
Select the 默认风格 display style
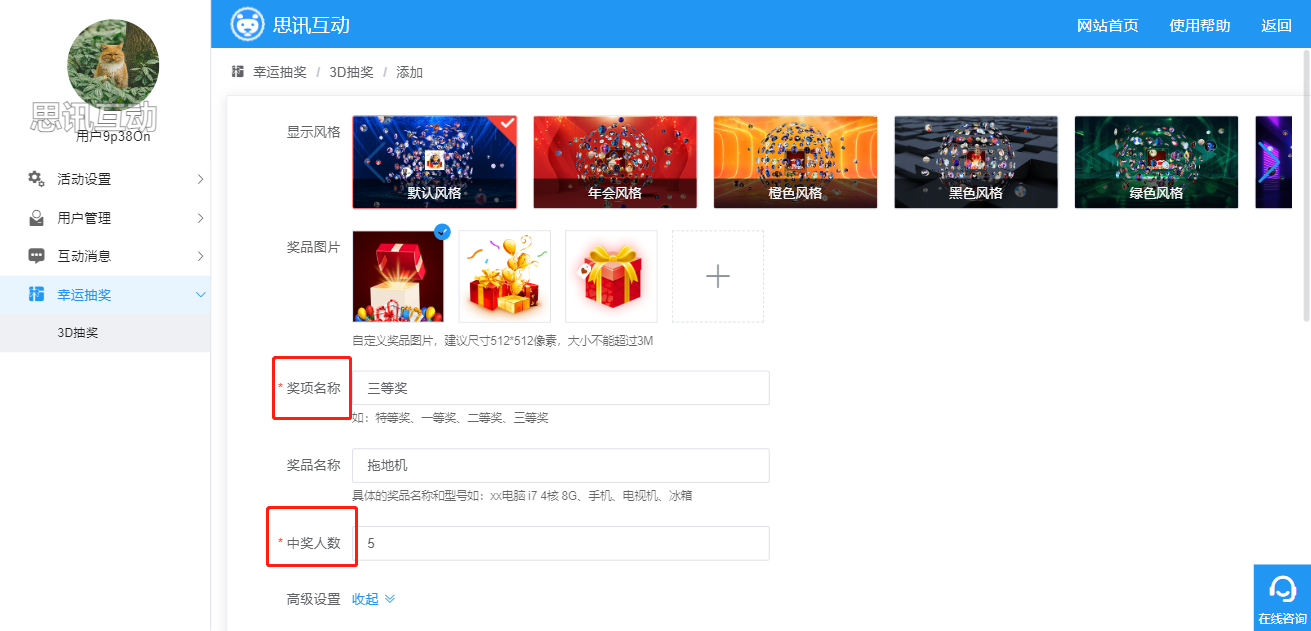pyautogui.click(x=435, y=162)
